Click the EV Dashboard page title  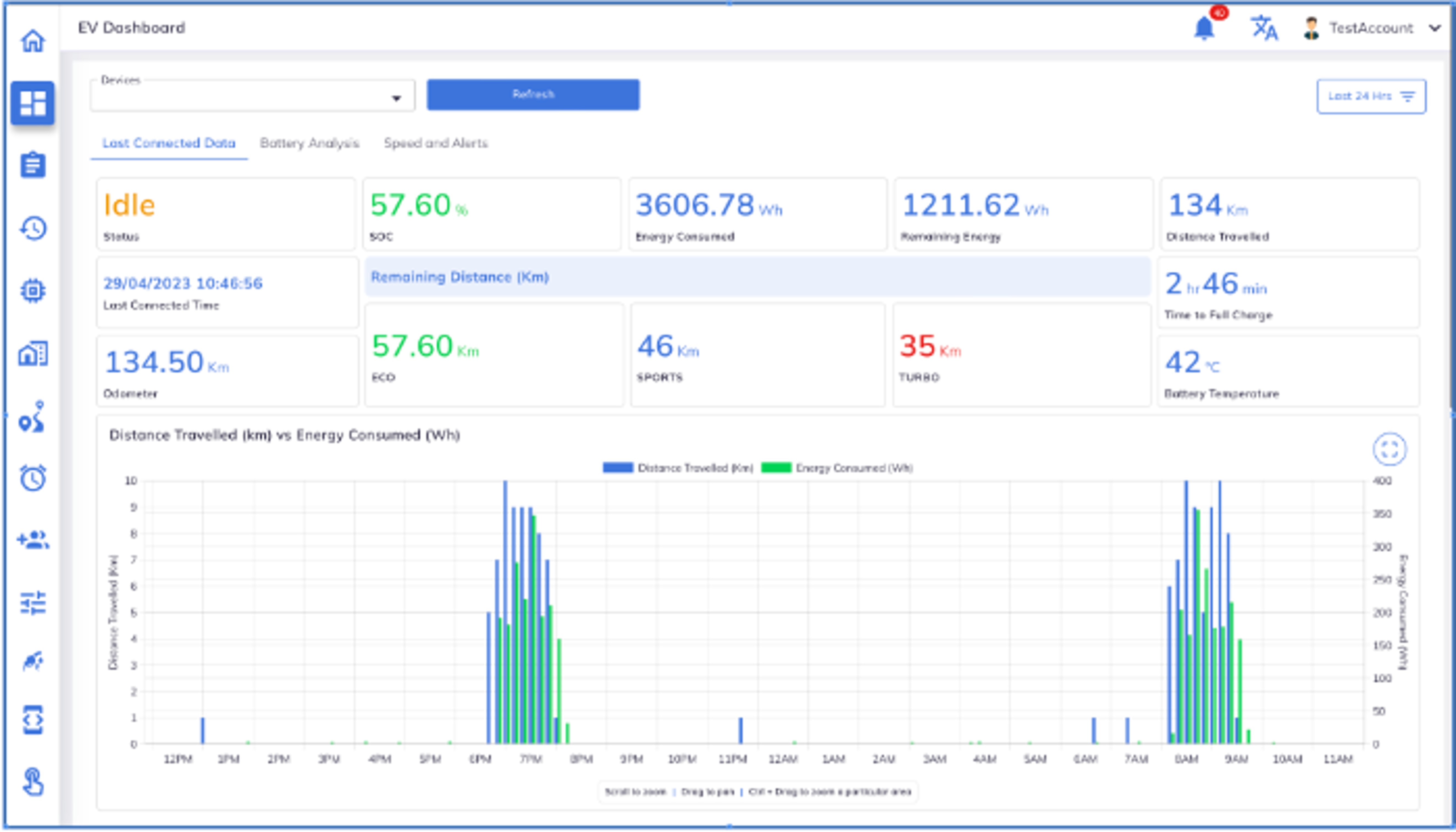[x=132, y=28]
